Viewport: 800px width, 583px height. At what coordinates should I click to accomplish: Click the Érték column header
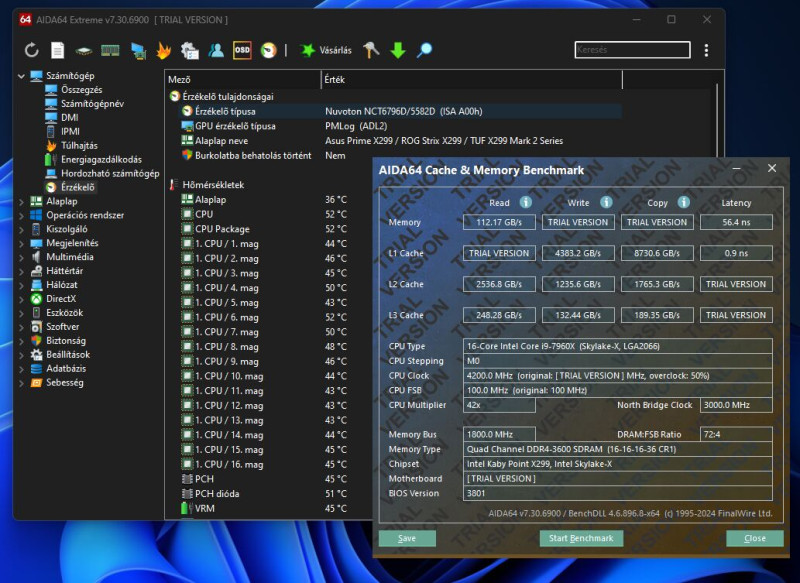472,80
